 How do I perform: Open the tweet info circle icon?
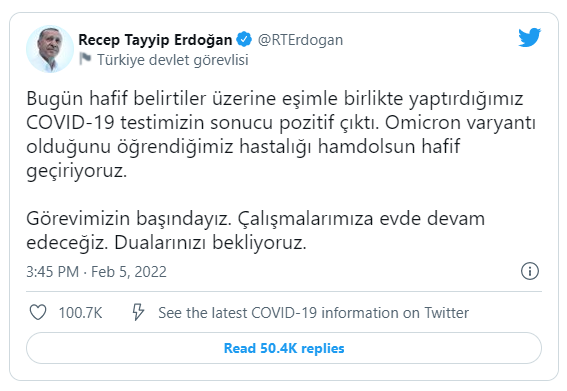pyautogui.click(x=530, y=271)
